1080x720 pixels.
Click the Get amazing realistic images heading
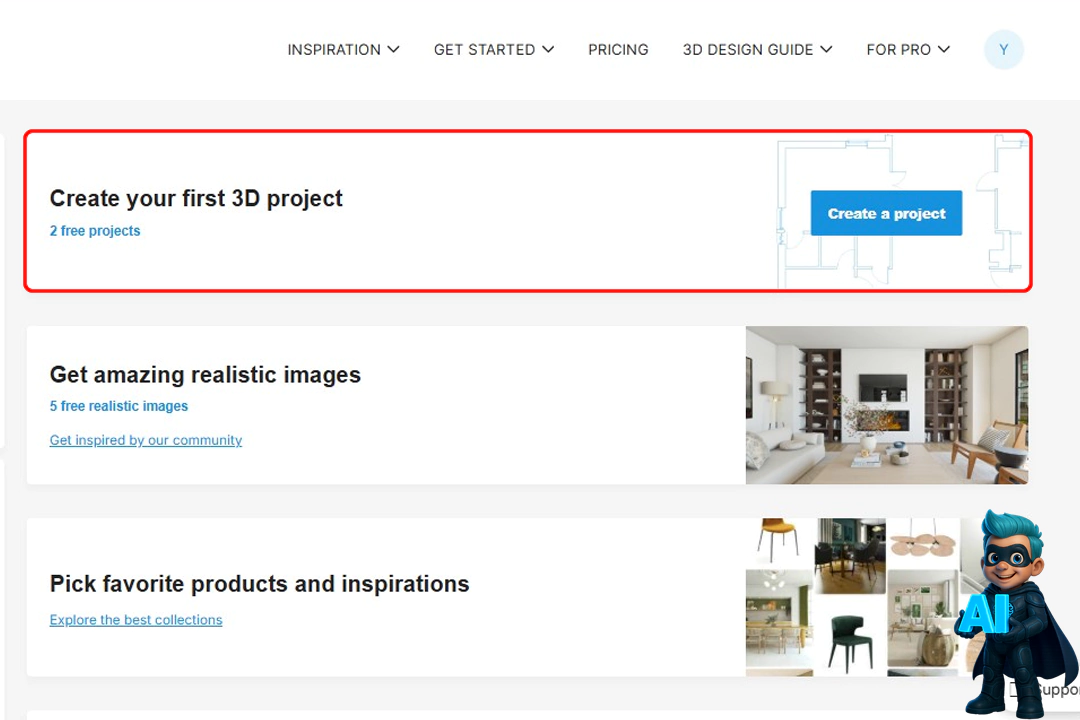tap(205, 375)
